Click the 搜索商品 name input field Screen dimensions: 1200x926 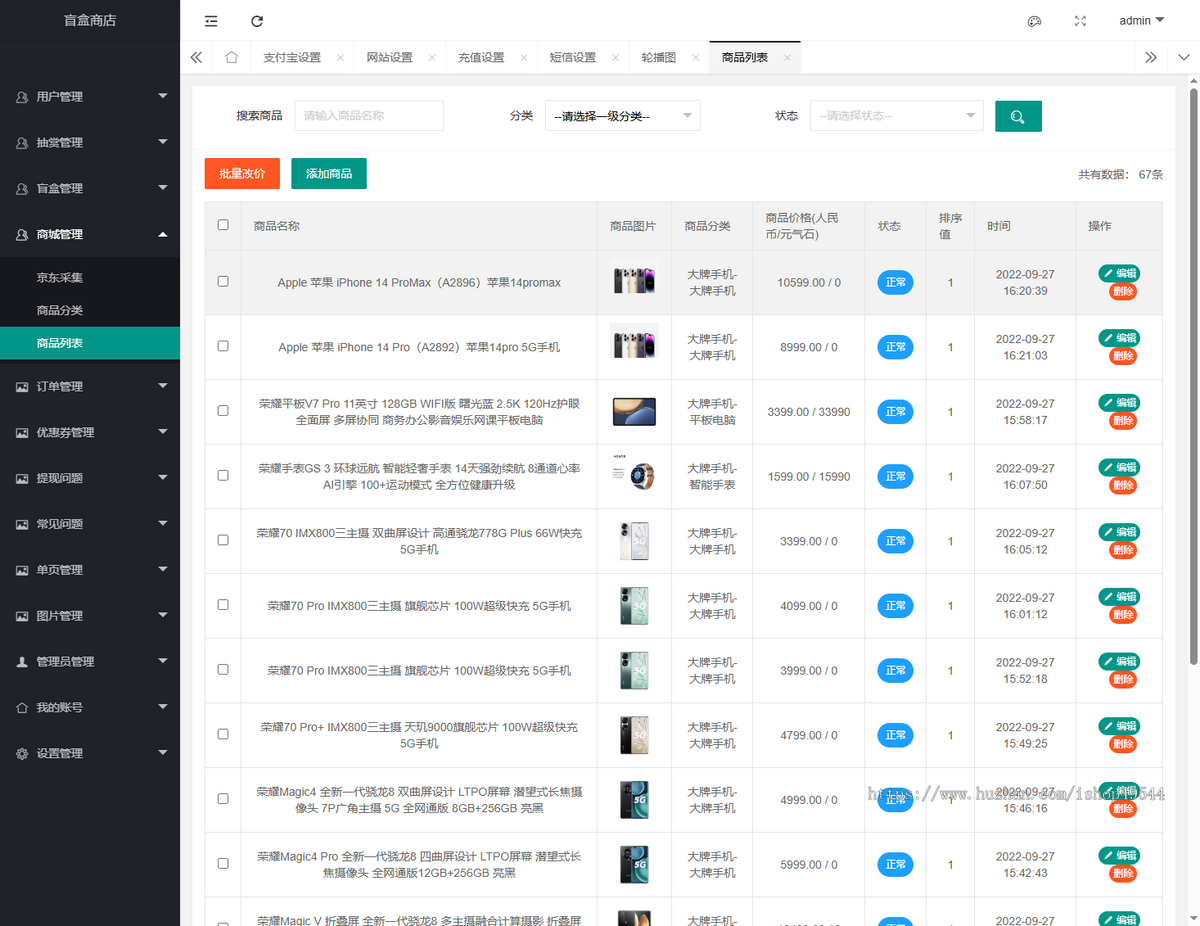[x=369, y=116]
